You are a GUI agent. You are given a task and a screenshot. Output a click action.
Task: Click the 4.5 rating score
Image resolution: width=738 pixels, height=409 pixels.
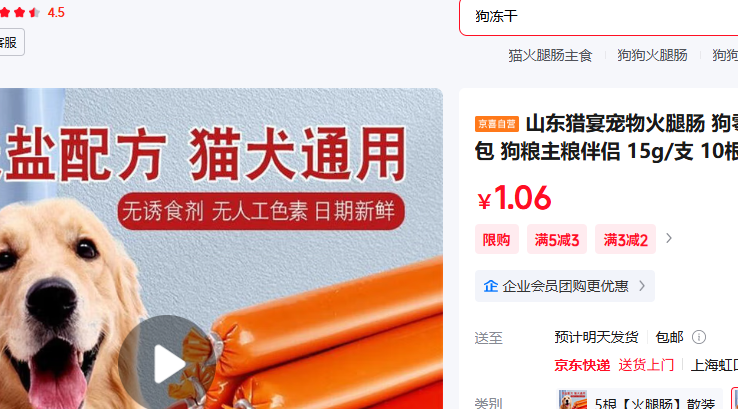point(56,13)
